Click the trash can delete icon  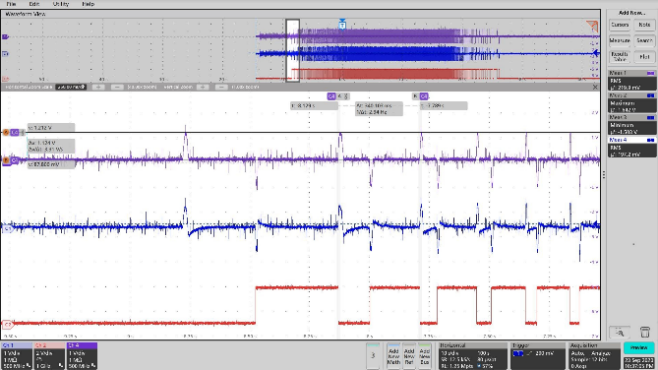645,332
